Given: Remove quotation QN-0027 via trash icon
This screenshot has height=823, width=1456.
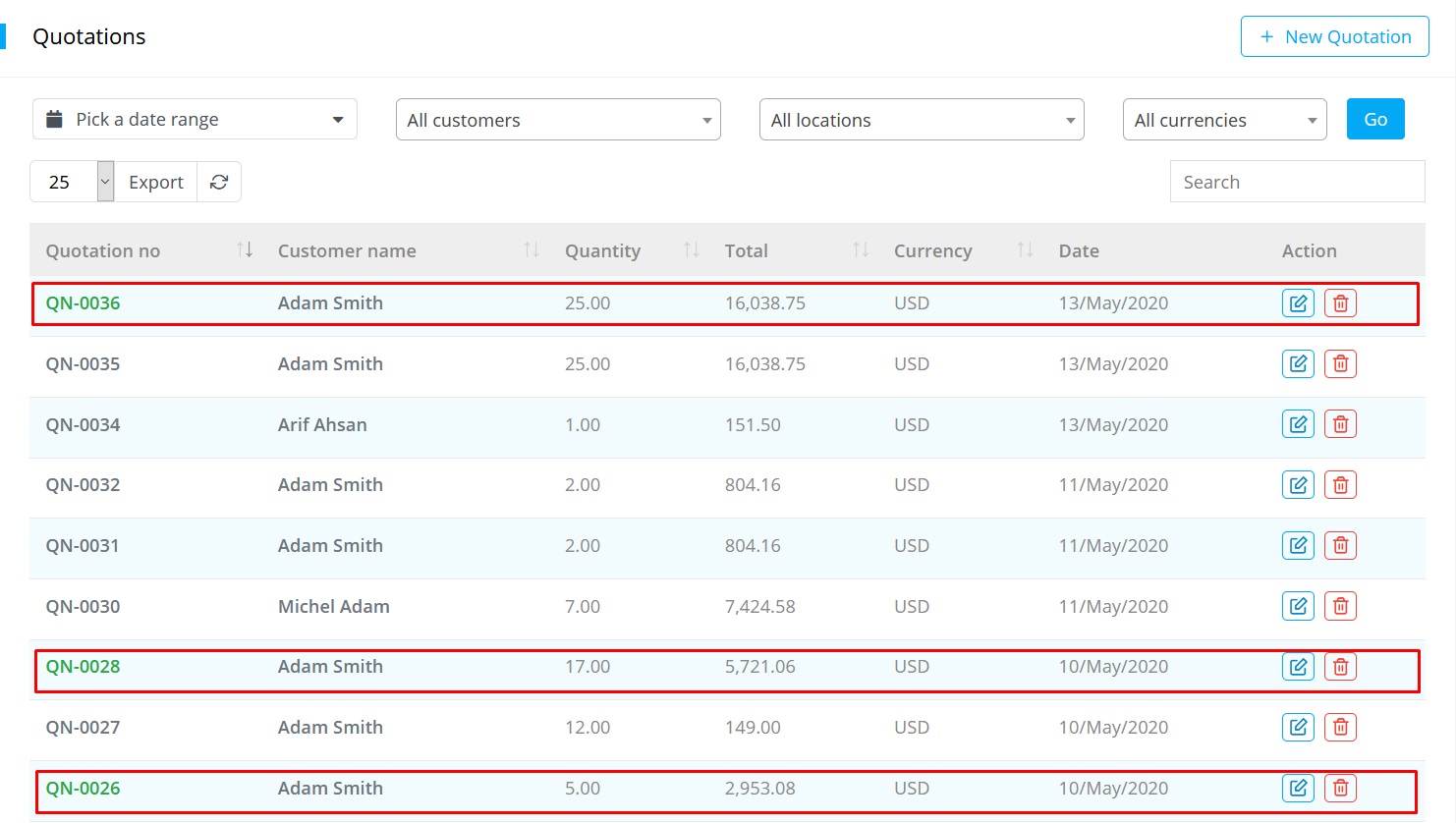Looking at the screenshot, I should [1340, 728].
